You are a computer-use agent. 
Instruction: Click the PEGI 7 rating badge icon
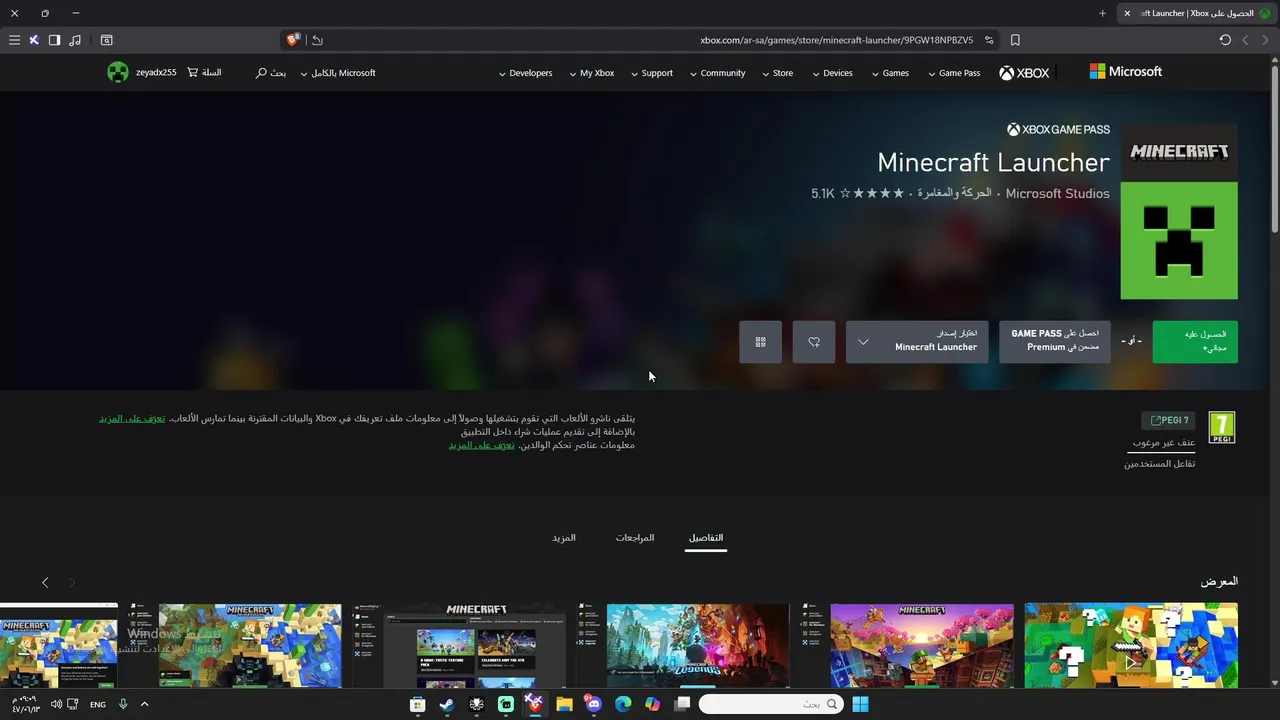1222,427
